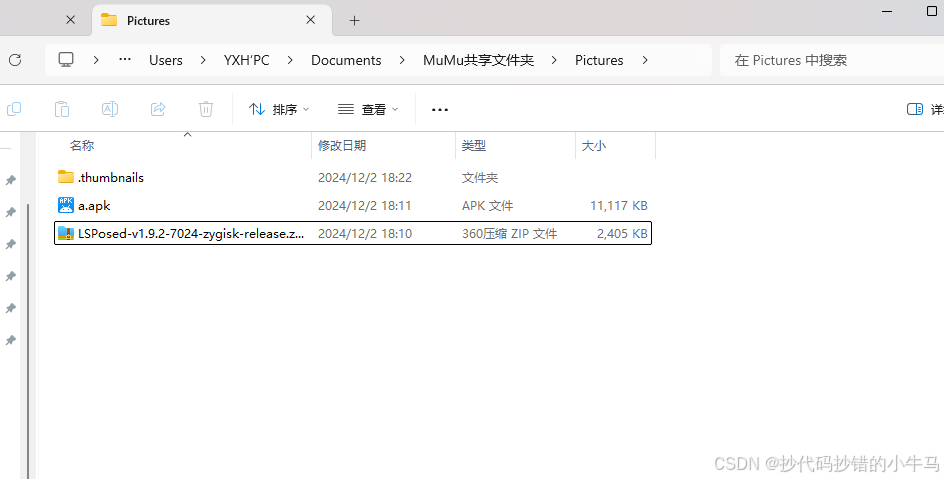The width and height of the screenshot is (944, 479).
Task: Add a new tab with plus button
Action: [x=355, y=20]
